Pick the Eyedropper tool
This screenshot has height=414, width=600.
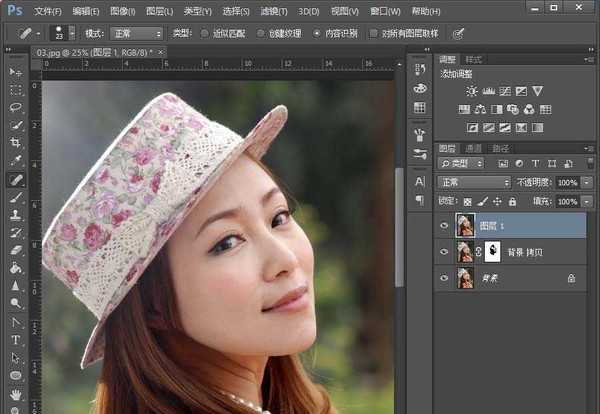point(16,160)
